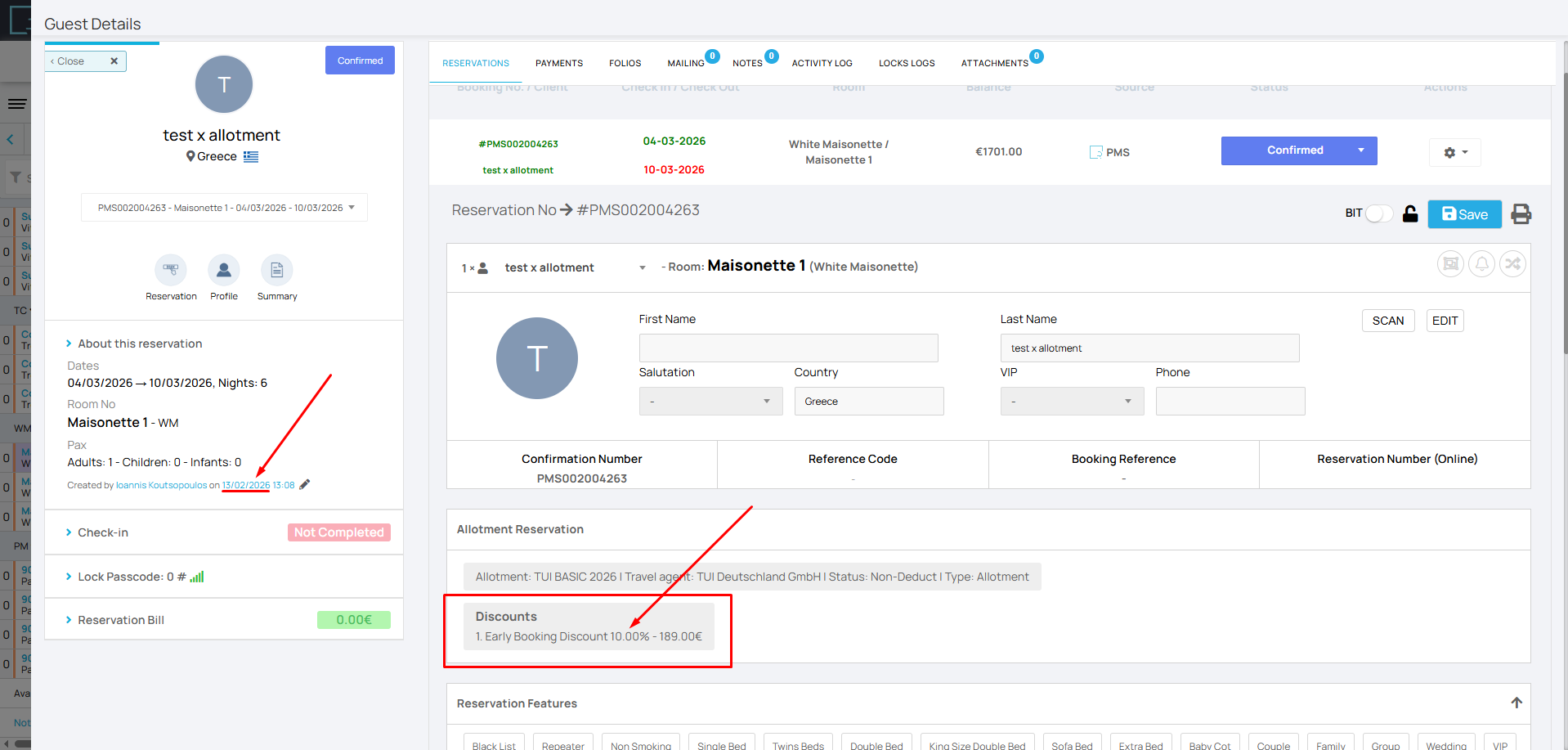Collapse Reservation Features with up arrow
This screenshot has height=750, width=1568.
(x=1516, y=703)
